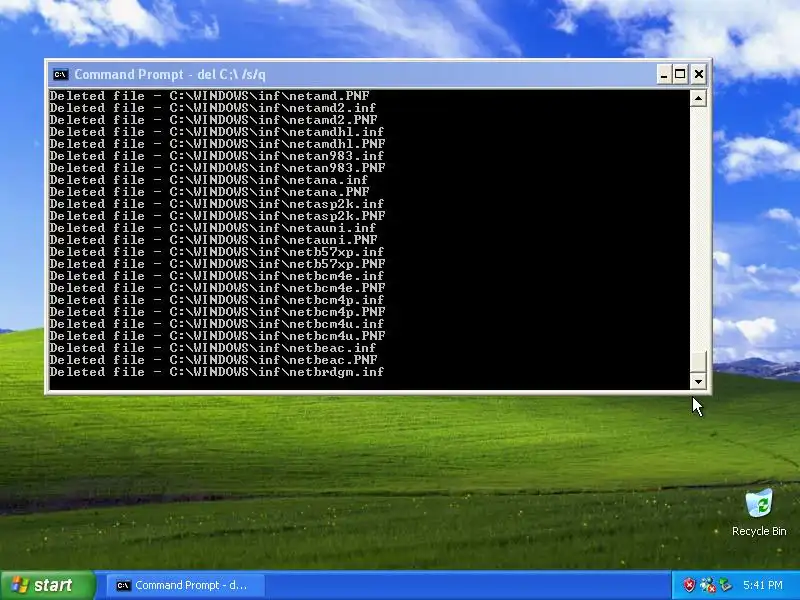The height and width of the screenshot is (600, 800).
Task: Click the line ending with netauni.PNF
Action: tap(213, 240)
